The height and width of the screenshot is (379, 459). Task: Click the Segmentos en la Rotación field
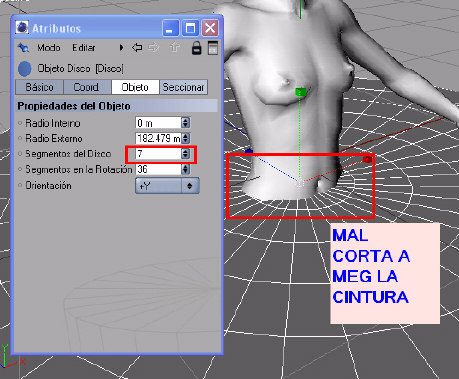click(158, 169)
